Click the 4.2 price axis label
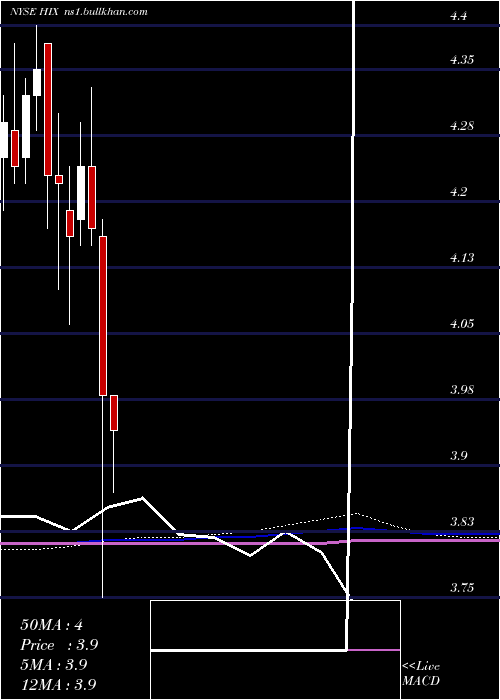 (459, 192)
